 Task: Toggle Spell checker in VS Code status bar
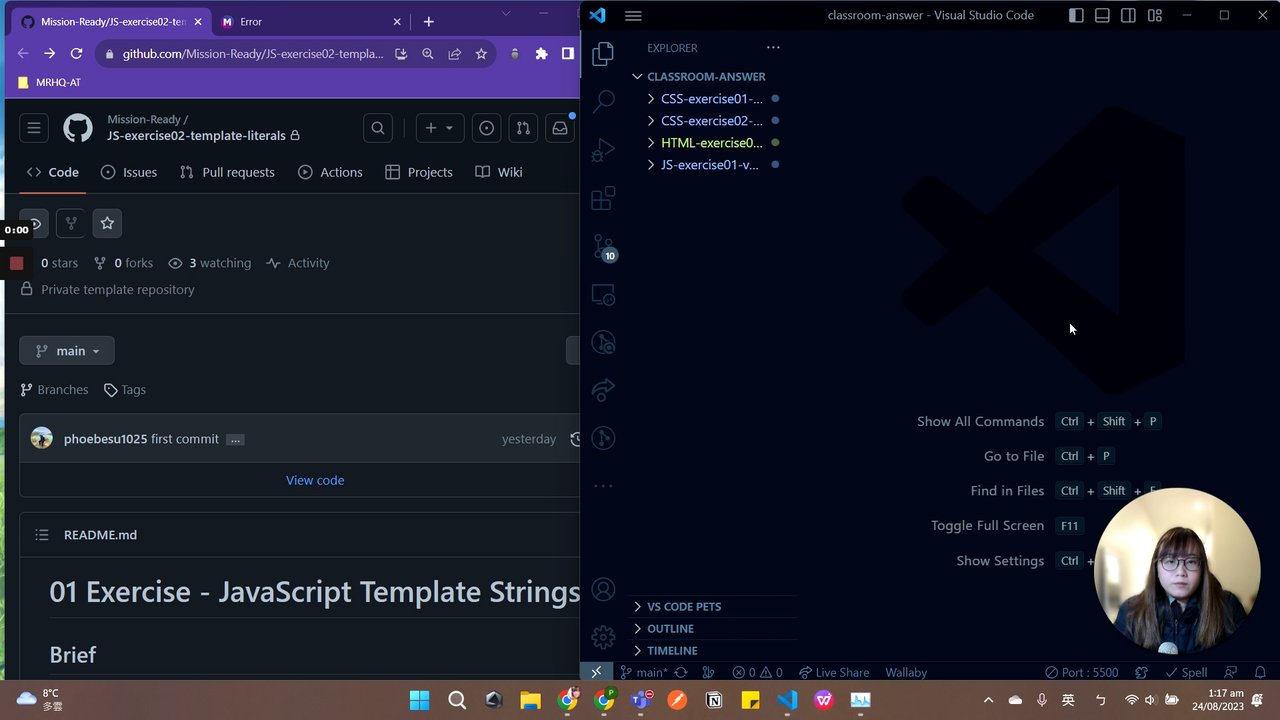[x=1186, y=673]
